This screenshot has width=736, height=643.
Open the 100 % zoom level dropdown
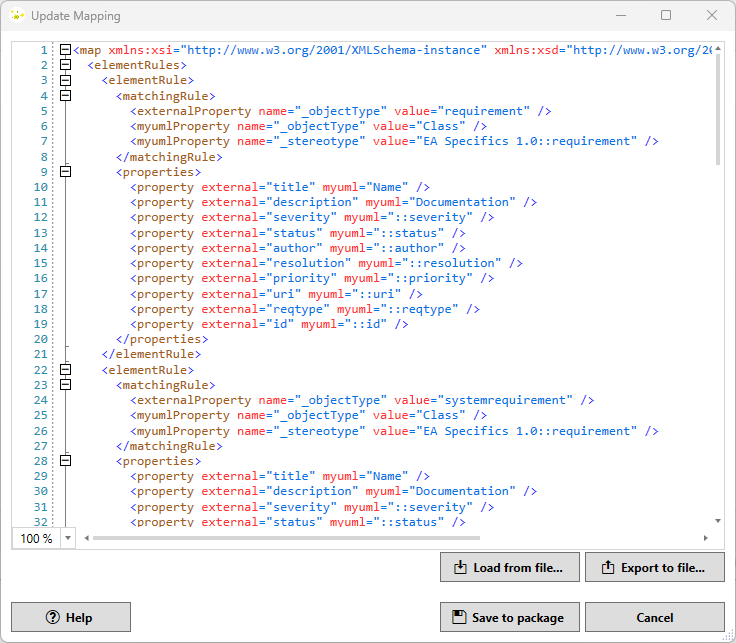pyautogui.click(x=68, y=538)
